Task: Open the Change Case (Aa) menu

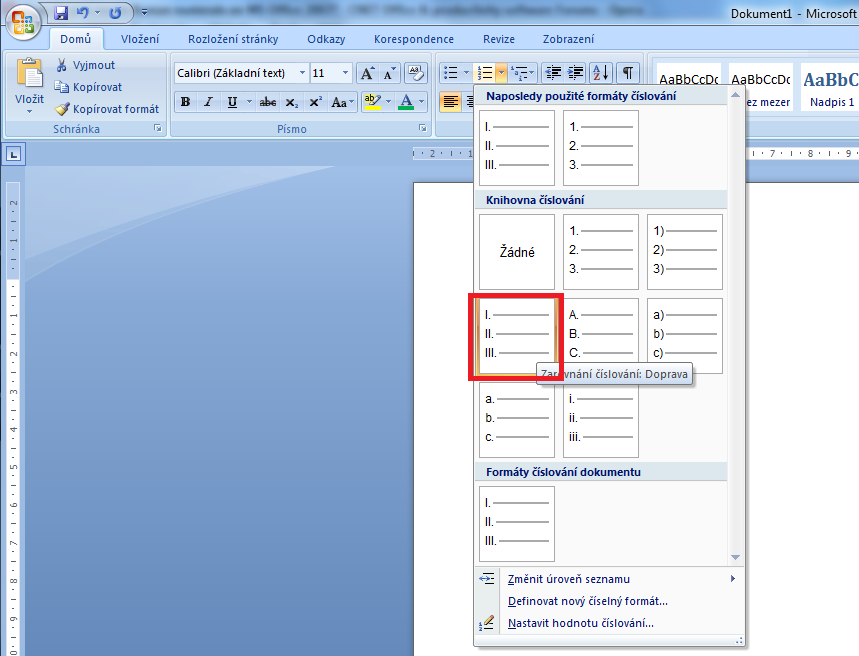Action: point(343,102)
